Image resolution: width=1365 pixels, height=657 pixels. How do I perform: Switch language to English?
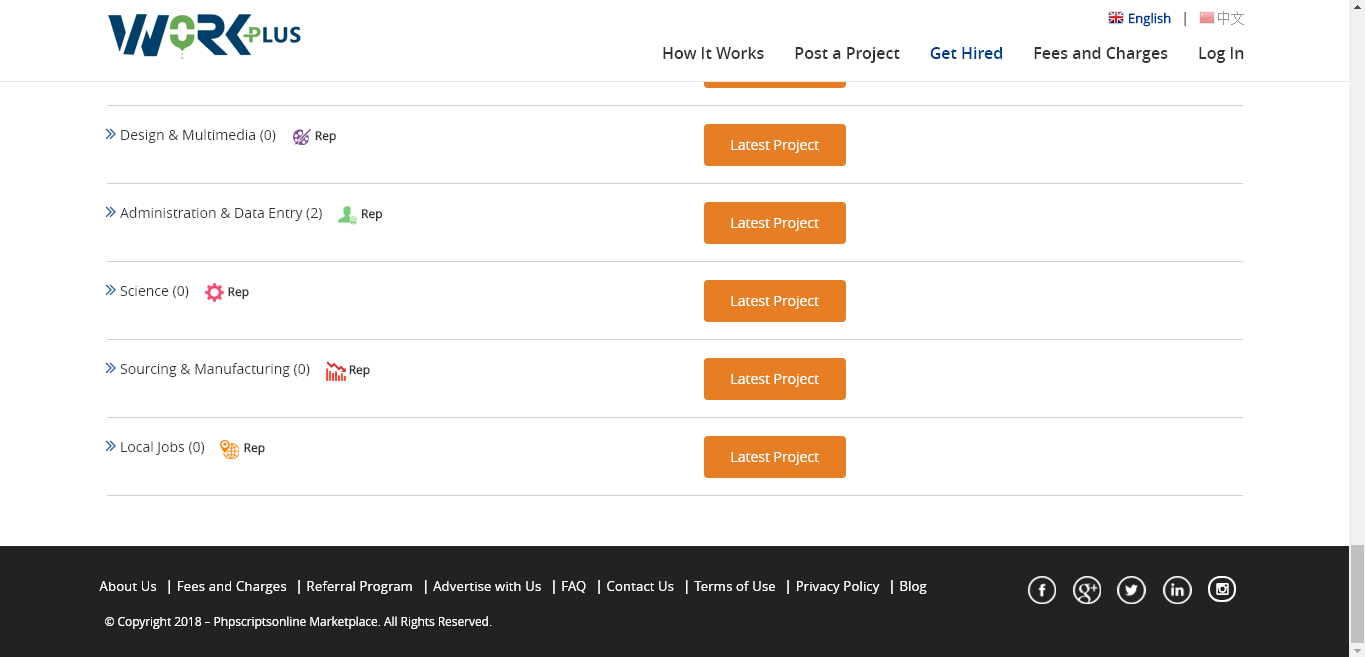(x=1149, y=18)
